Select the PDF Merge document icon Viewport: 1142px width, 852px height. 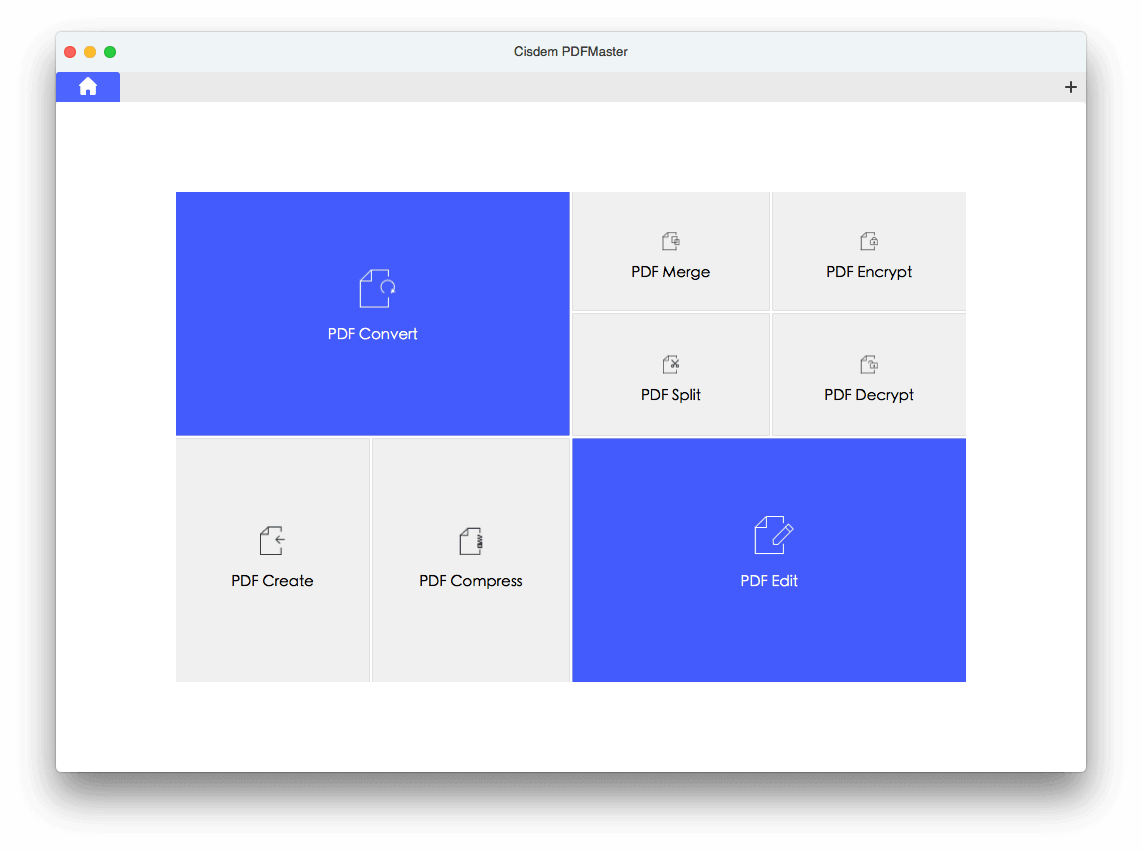pos(670,240)
